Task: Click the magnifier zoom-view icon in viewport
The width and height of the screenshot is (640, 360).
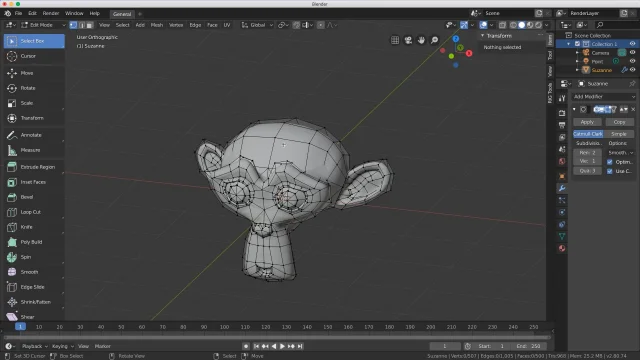Action: pyautogui.click(x=434, y=40)
